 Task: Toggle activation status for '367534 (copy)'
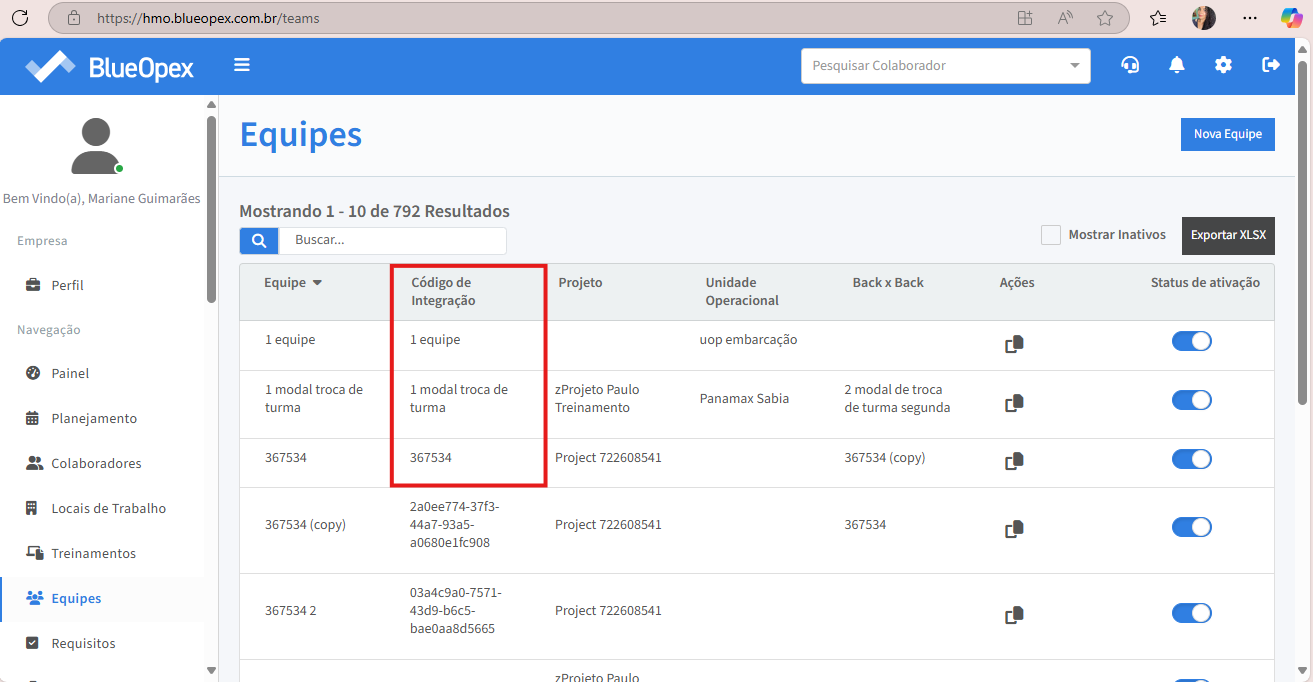point(1192,526)
